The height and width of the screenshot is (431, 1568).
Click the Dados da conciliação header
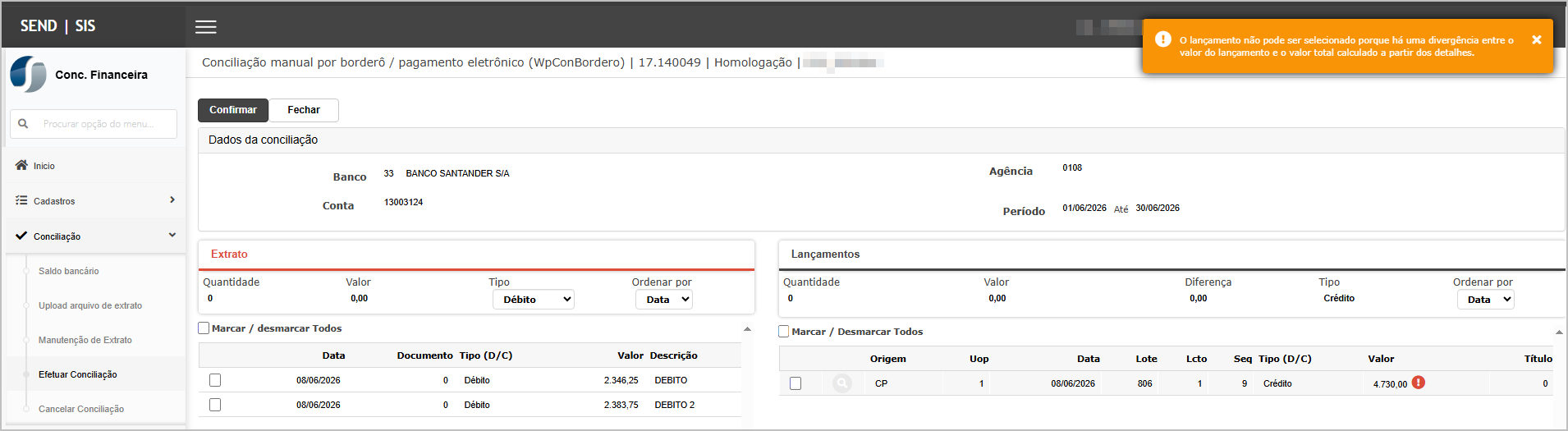(x=263, y=140)
